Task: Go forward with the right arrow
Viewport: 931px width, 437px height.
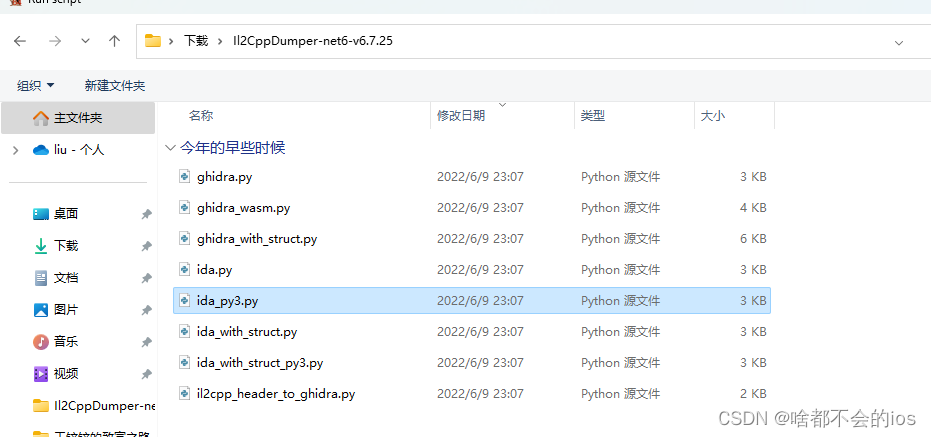Action: 55,41
